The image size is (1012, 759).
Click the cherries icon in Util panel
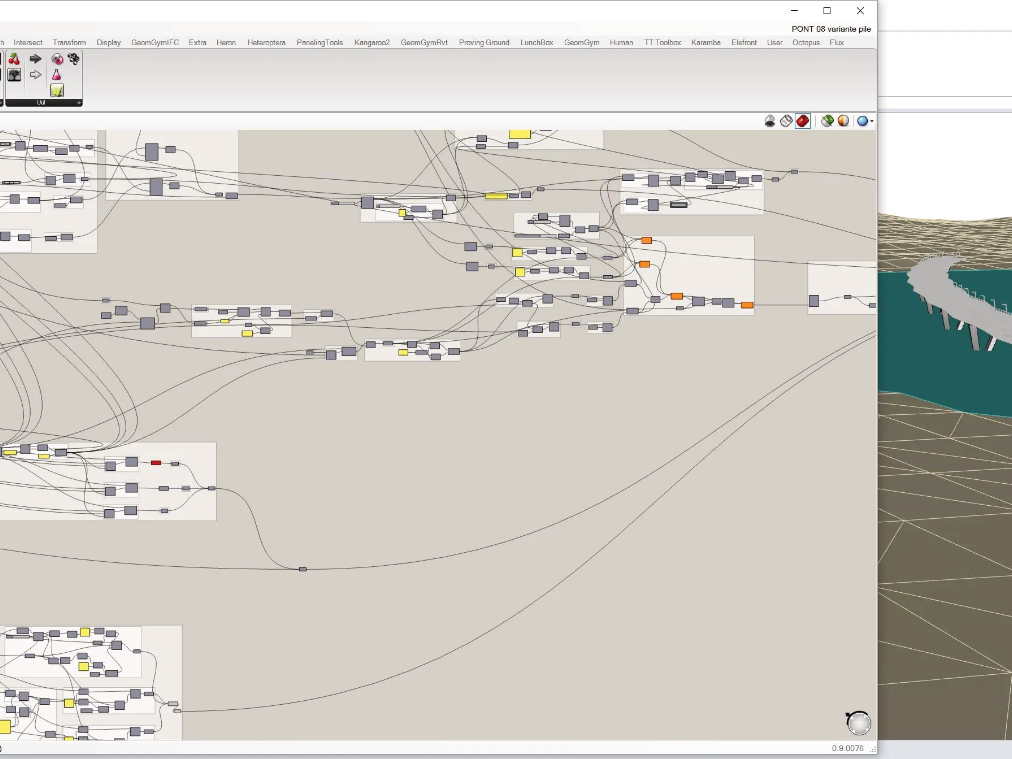[15, 59]
